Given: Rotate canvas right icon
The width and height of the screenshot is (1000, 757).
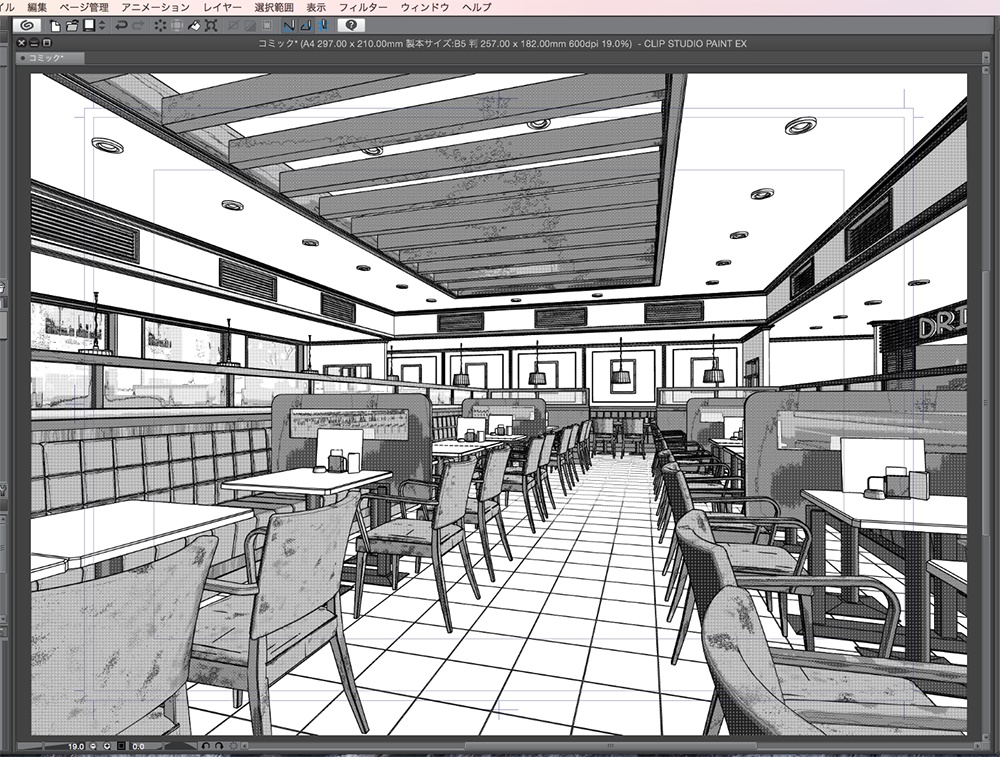Looking at the screenshot, I should pos(219,746).
